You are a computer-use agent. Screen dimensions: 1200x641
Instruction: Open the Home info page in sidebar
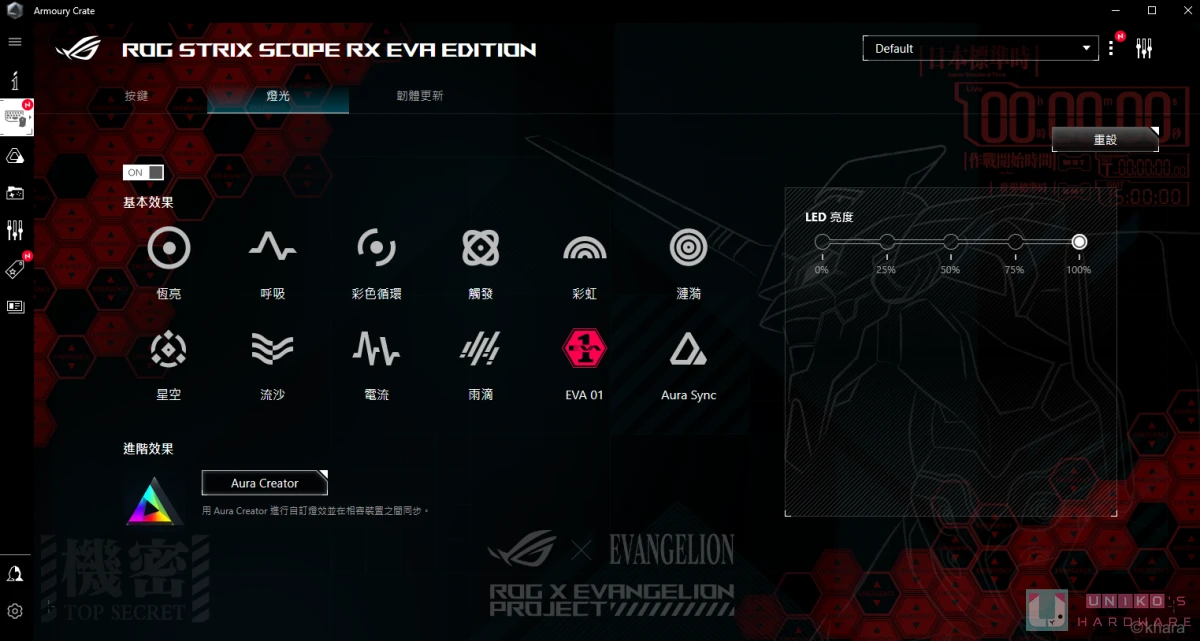[15, 81]
